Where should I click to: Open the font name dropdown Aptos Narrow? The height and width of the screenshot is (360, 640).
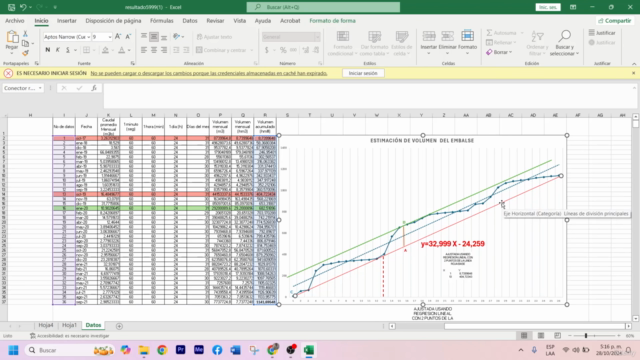(89, 37)
